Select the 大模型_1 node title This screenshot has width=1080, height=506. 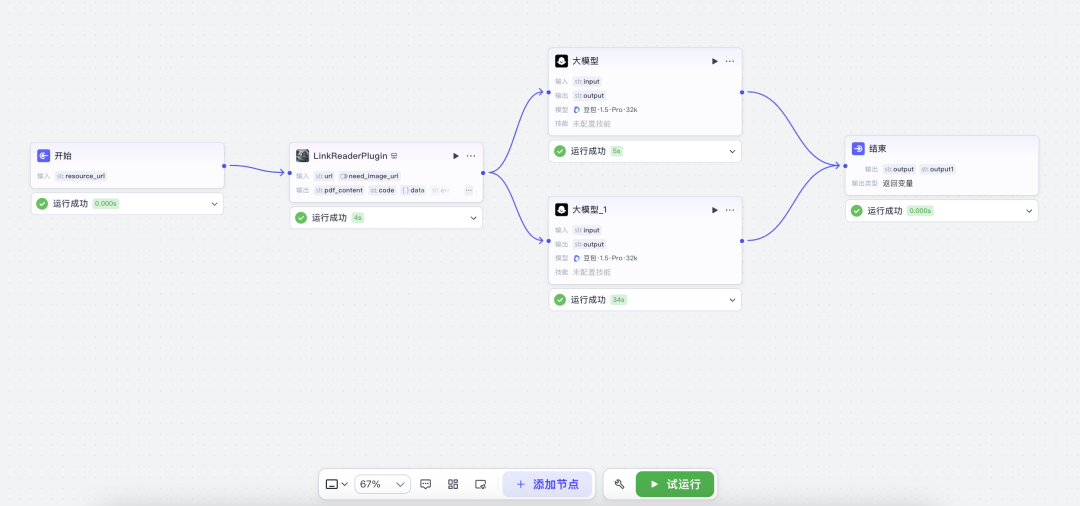coord(590,210)
